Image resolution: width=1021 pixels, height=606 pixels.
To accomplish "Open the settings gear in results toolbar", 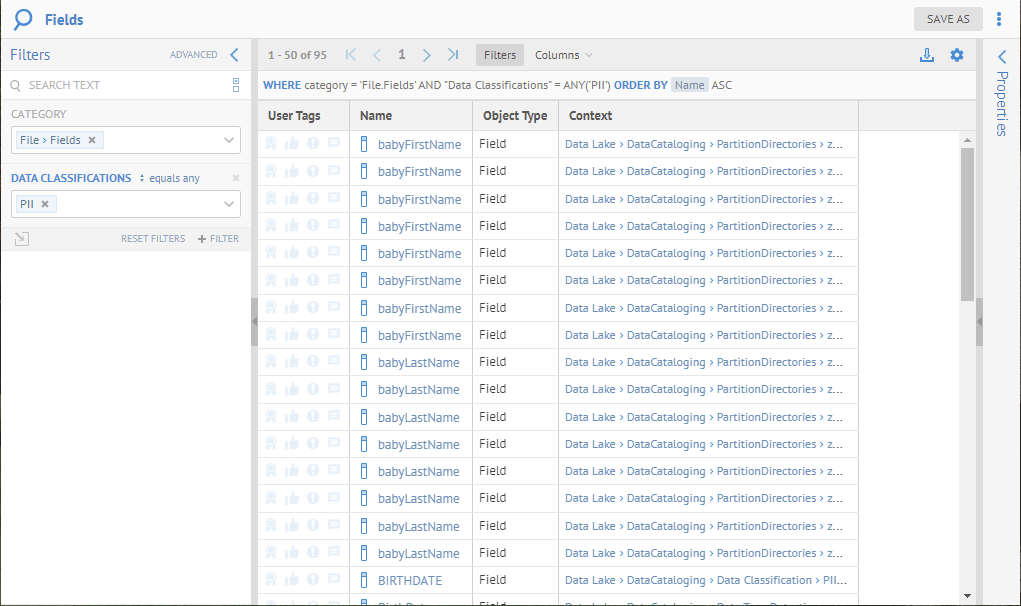I will [957, 55].
